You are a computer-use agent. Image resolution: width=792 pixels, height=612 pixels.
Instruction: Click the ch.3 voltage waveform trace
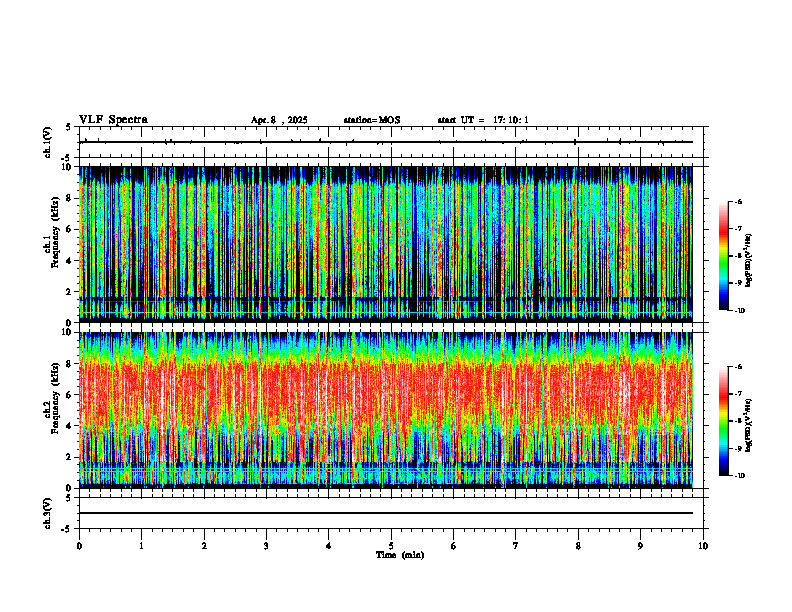coord(386,513)
